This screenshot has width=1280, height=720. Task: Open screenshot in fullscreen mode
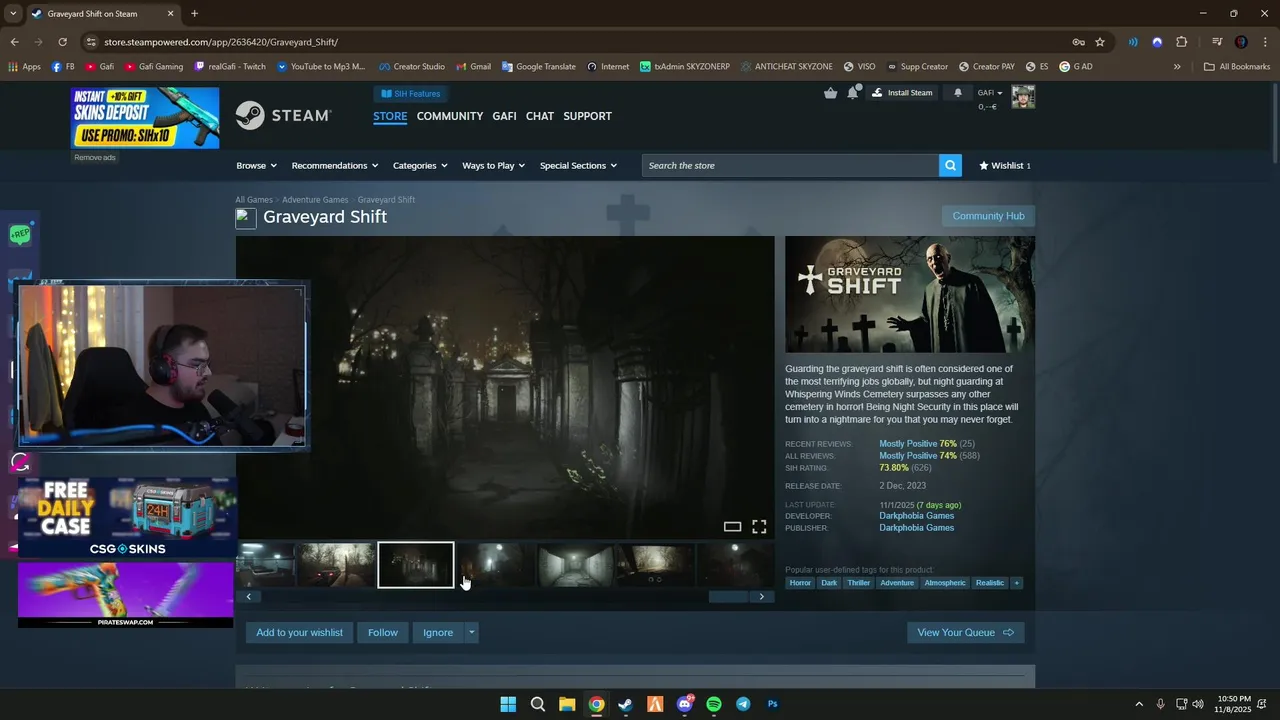pyautogui.click(x=759, y=527)
